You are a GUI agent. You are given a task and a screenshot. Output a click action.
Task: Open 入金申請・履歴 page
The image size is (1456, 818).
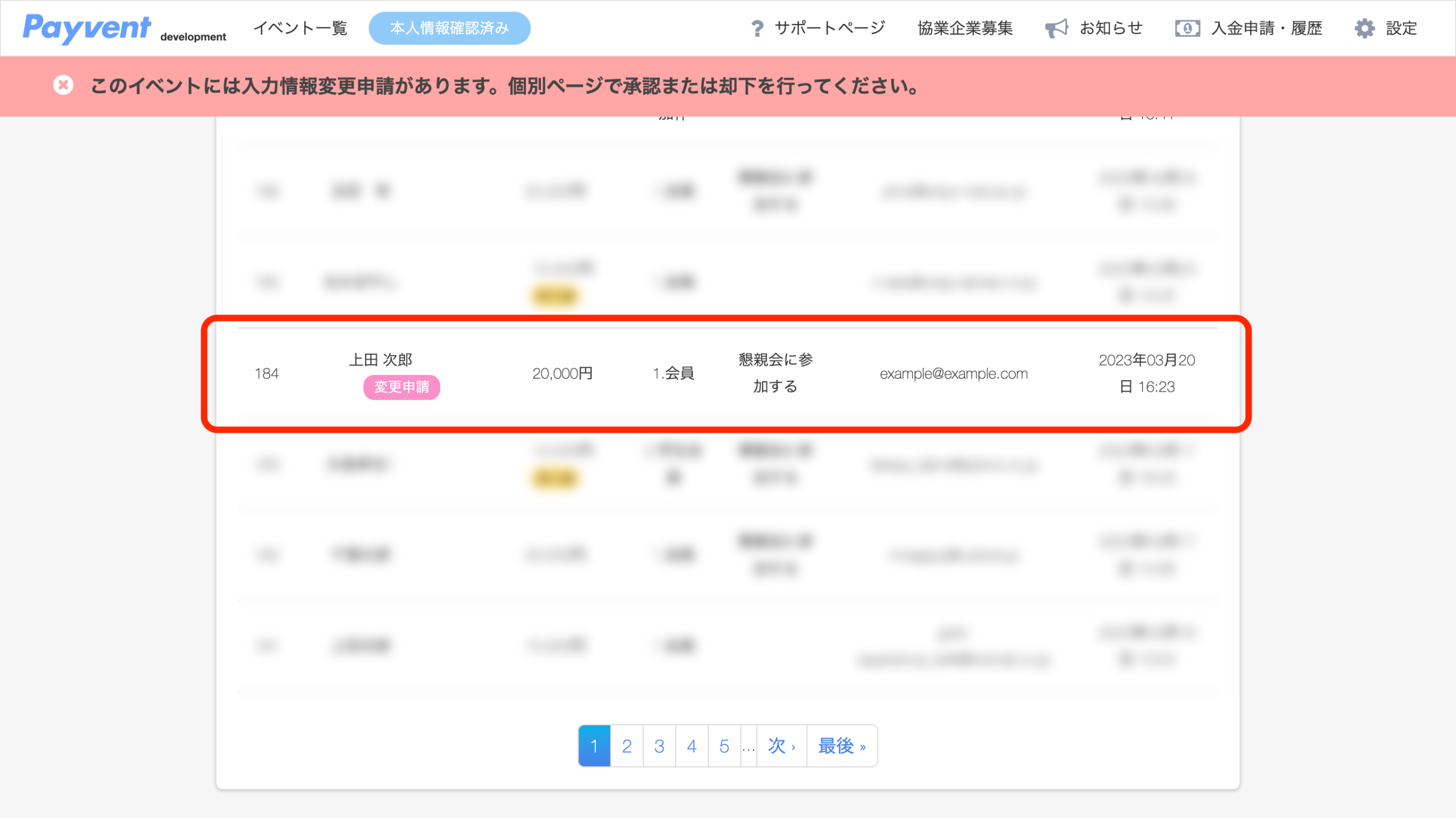pos(1267,28)
